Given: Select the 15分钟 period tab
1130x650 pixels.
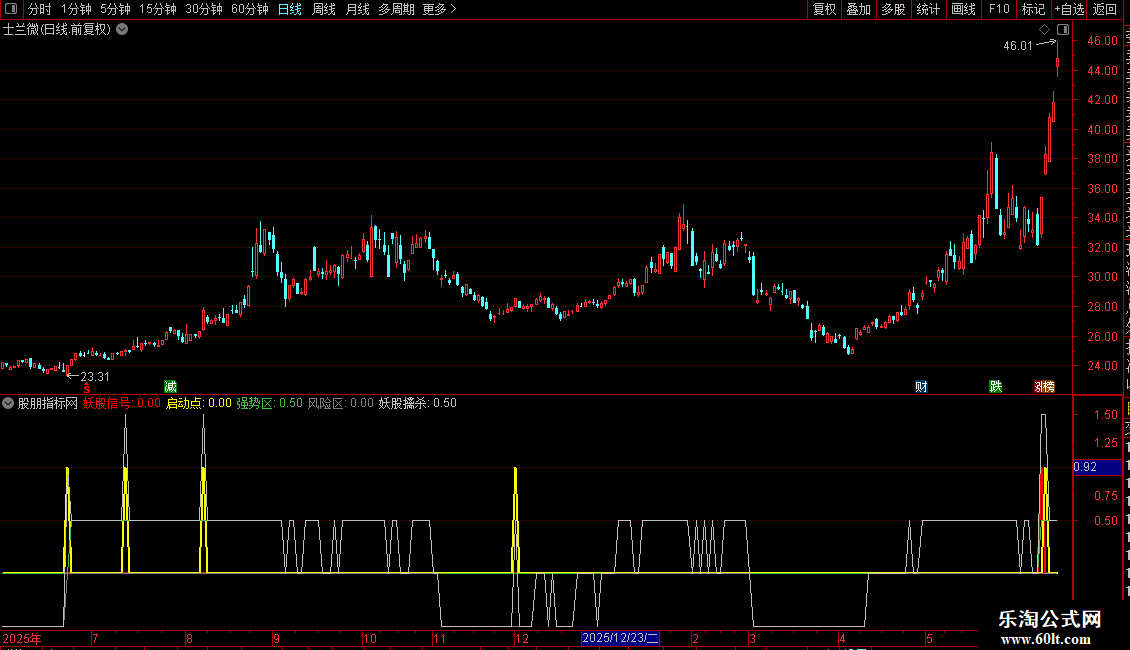Looking at the screenshot, I should [x=158, y=9].
